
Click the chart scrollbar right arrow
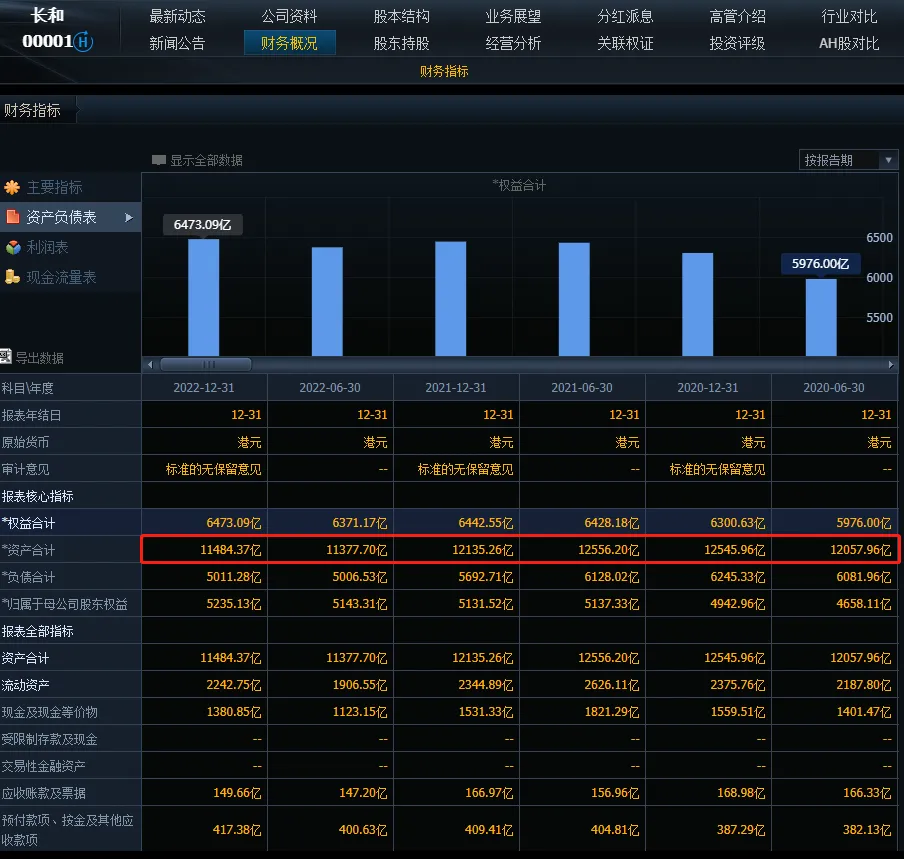pos(891,365)
